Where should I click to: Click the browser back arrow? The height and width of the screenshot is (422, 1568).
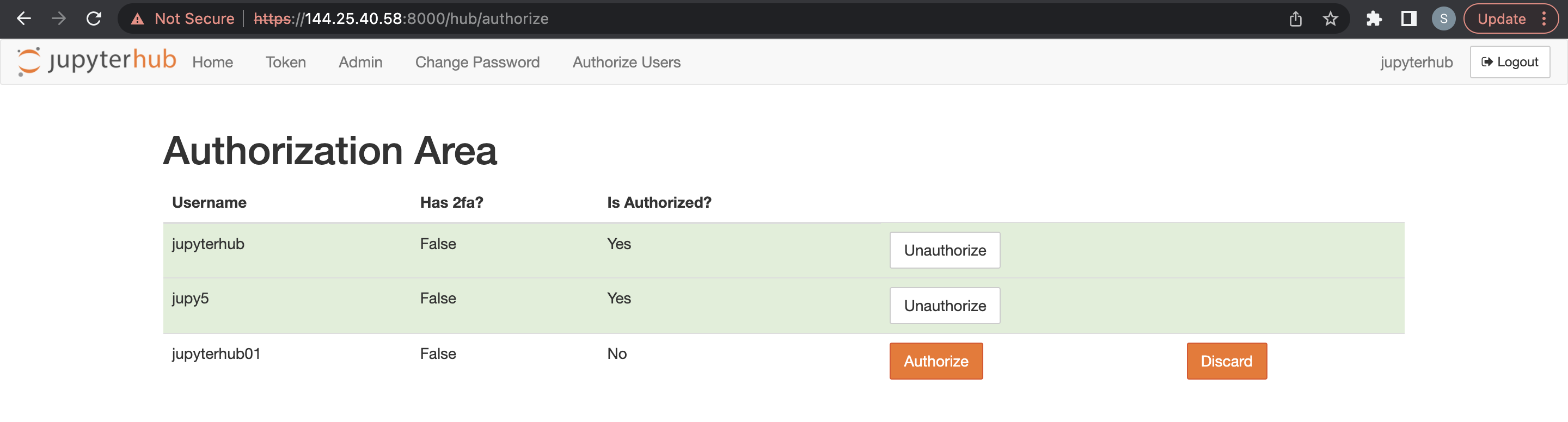[x=24, y=19]
